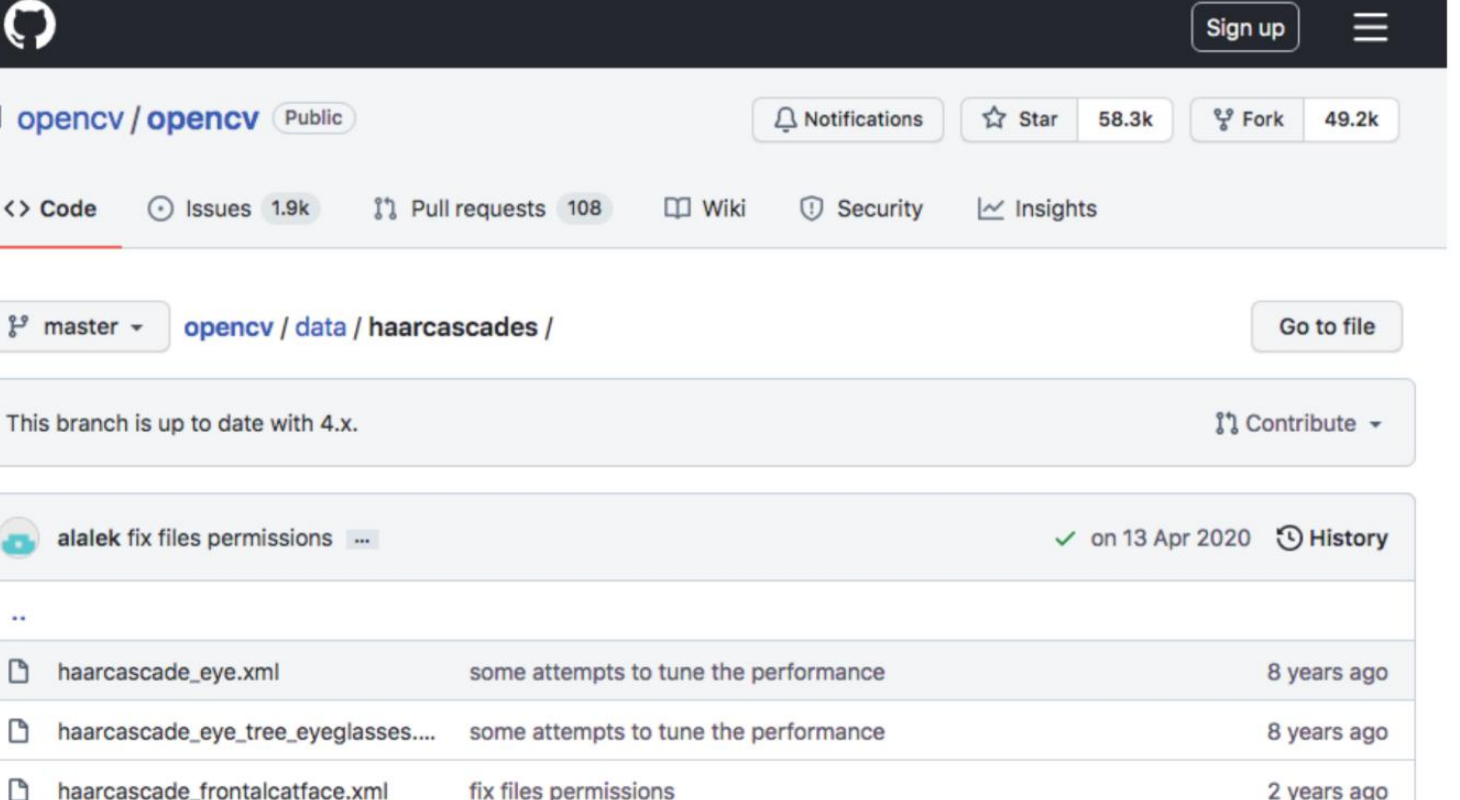Go to data folder in breadcrumb

click(x=320, y=327)
